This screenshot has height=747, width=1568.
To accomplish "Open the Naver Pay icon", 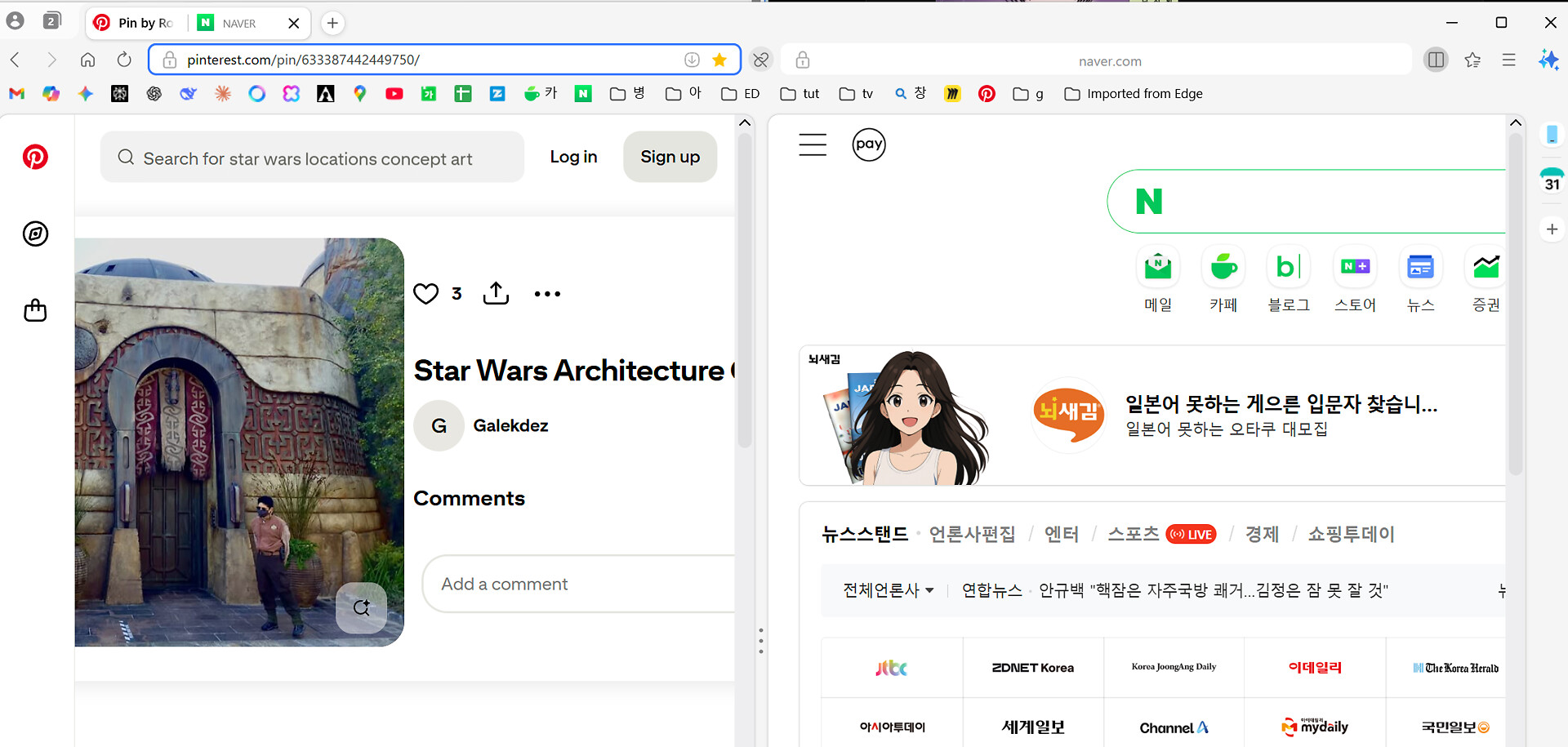I will click(x=869, y=145).
